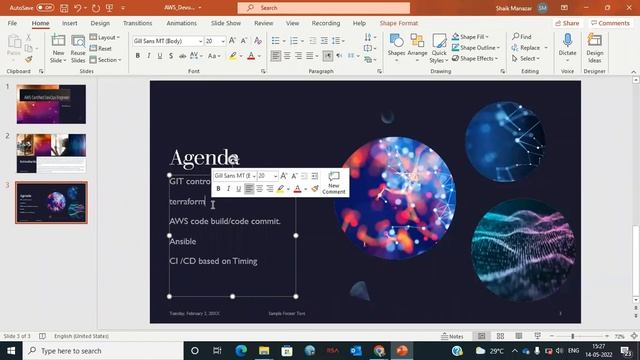Click Clear All Formatting icon
This screenshot has height=360, width=640.
click(258, 41)
